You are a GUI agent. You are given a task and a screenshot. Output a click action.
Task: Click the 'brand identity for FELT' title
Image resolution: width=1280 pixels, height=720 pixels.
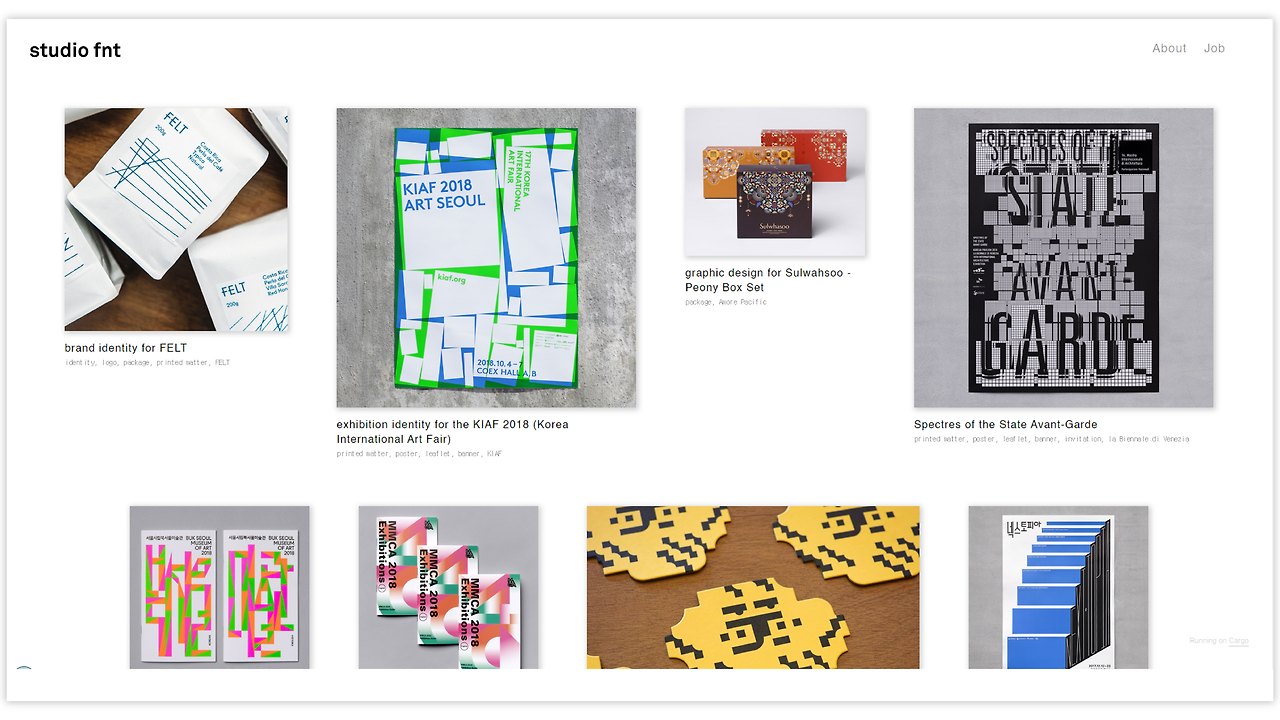point(126,348)
